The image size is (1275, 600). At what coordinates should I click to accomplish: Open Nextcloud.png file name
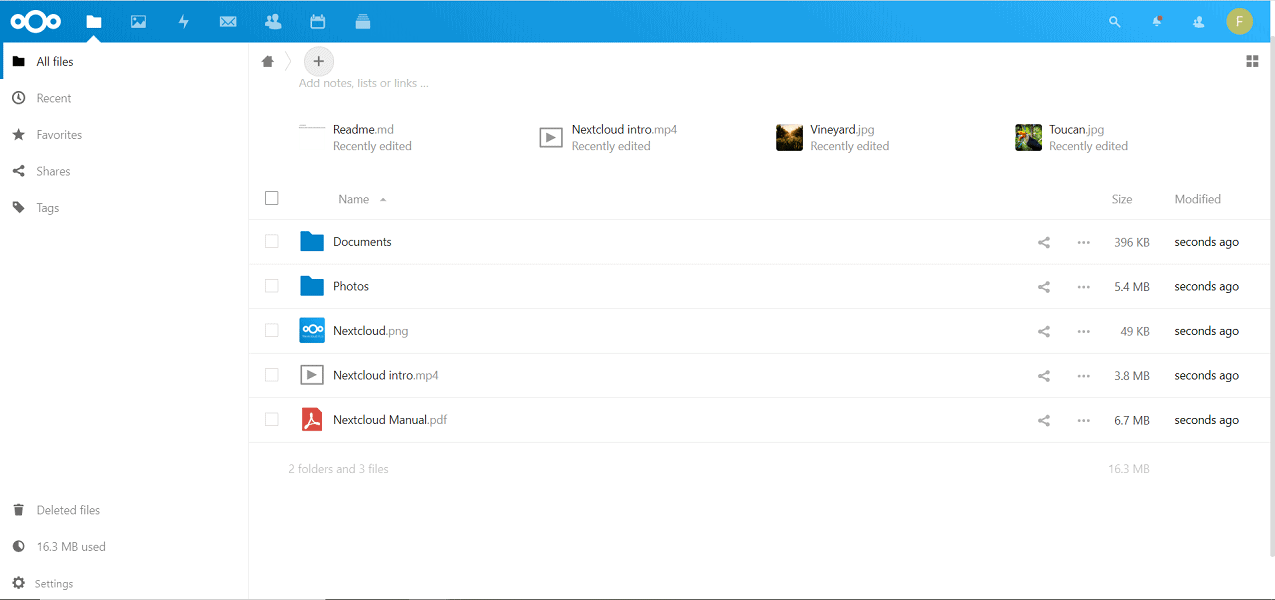[x=370, y=331]
